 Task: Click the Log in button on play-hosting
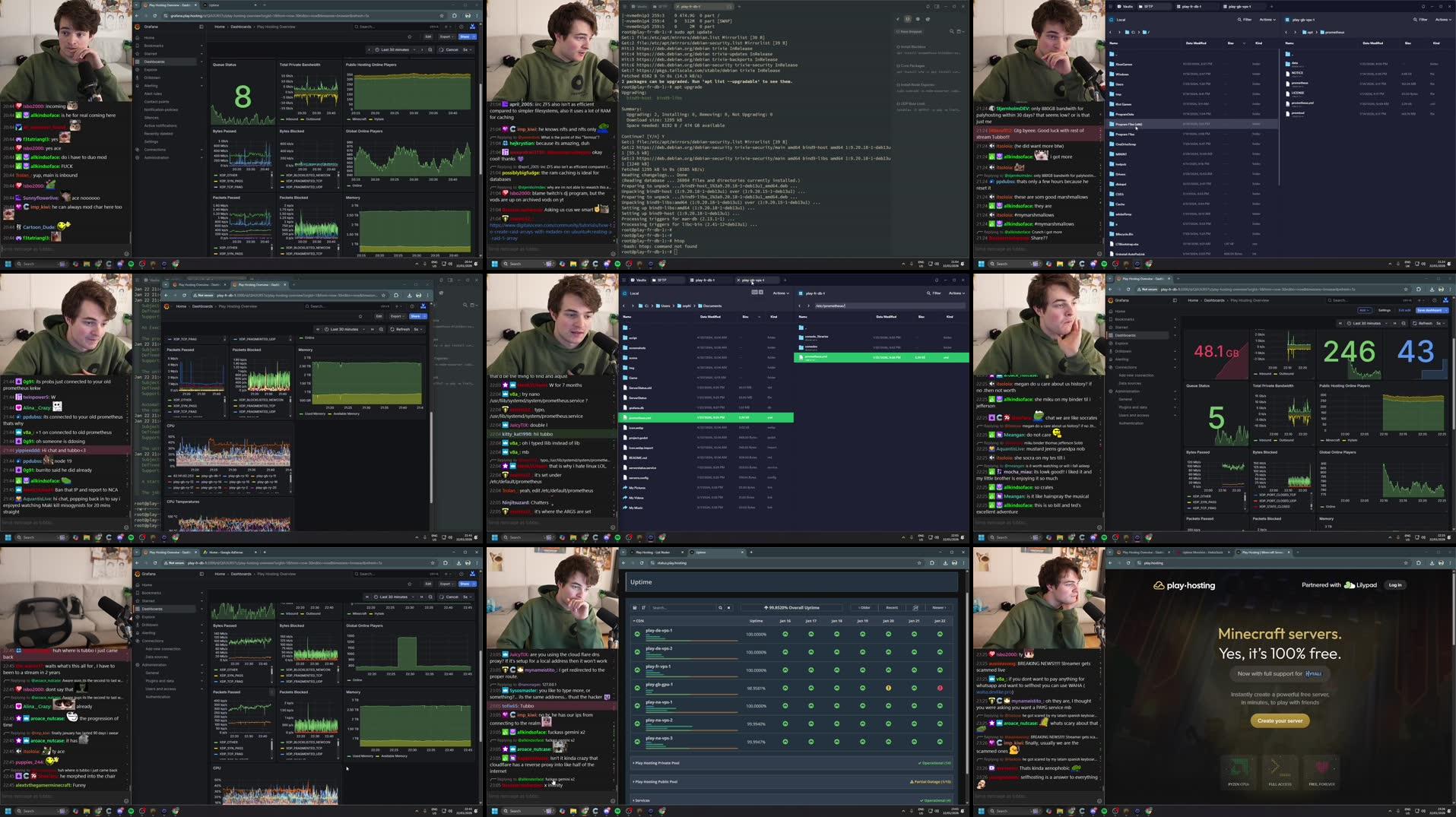pyautogui.click(x=1395, y=585)
